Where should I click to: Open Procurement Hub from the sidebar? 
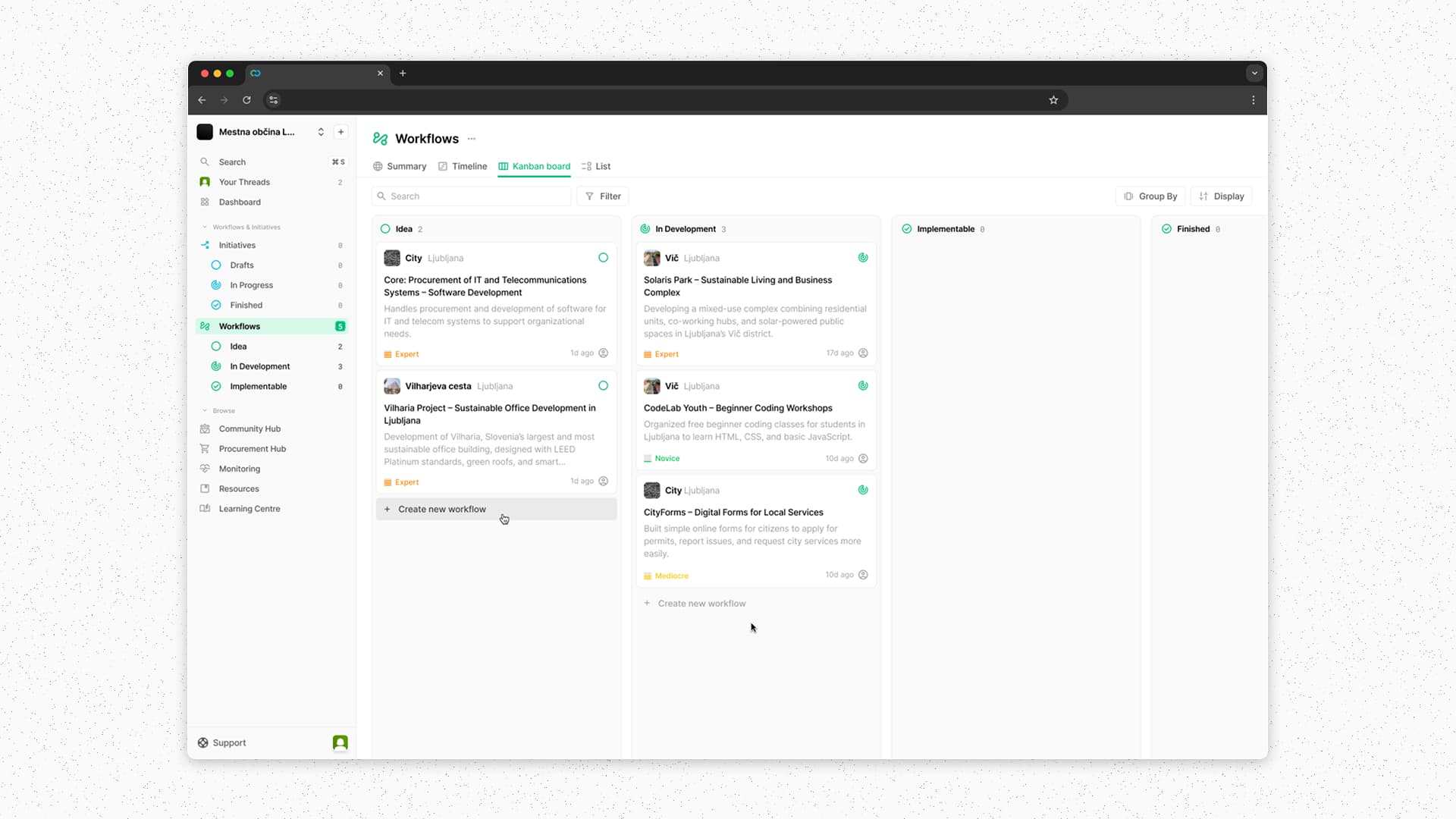tap(252, 449)
